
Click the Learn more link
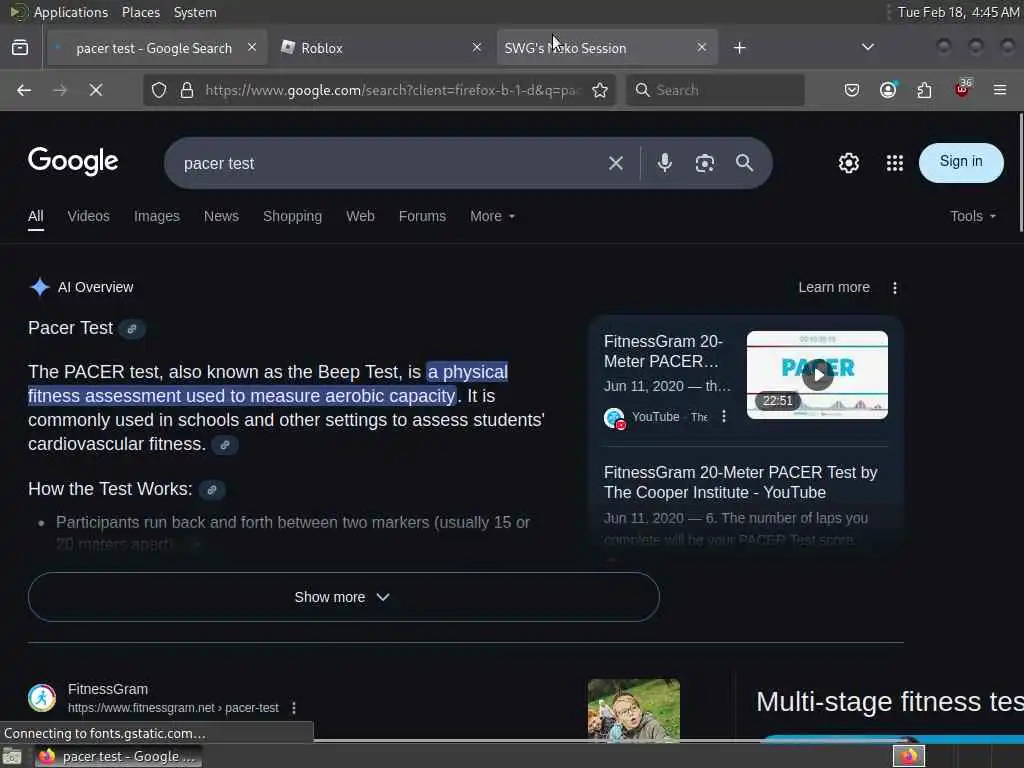[x=834, y=287]
